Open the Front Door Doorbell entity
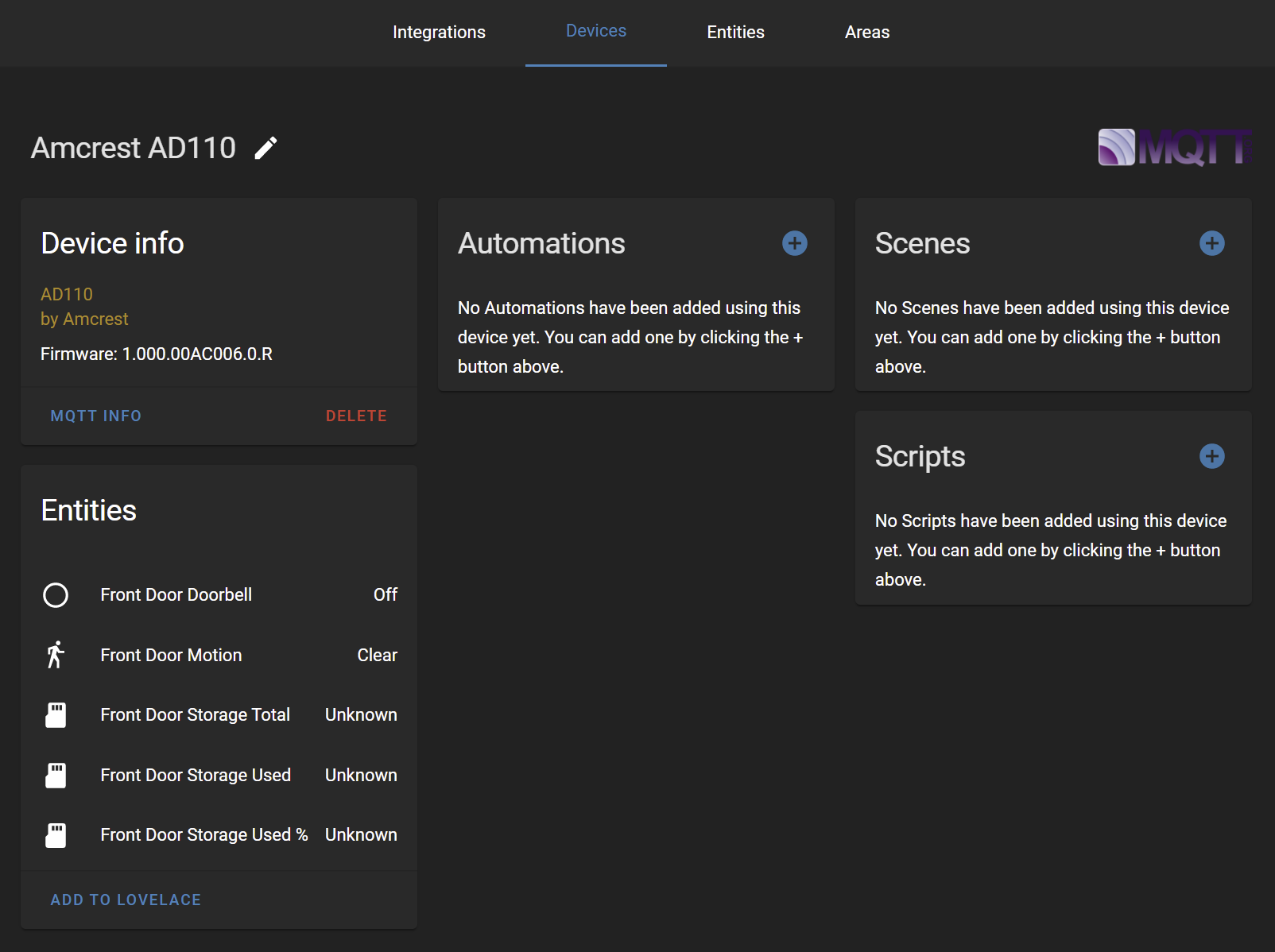 219,595
